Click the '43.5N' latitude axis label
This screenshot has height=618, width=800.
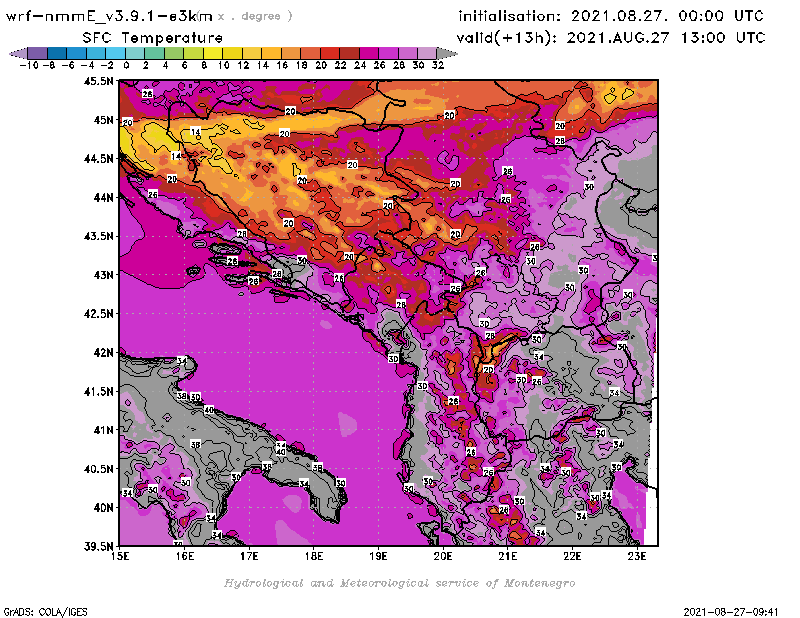click(98, 236)
